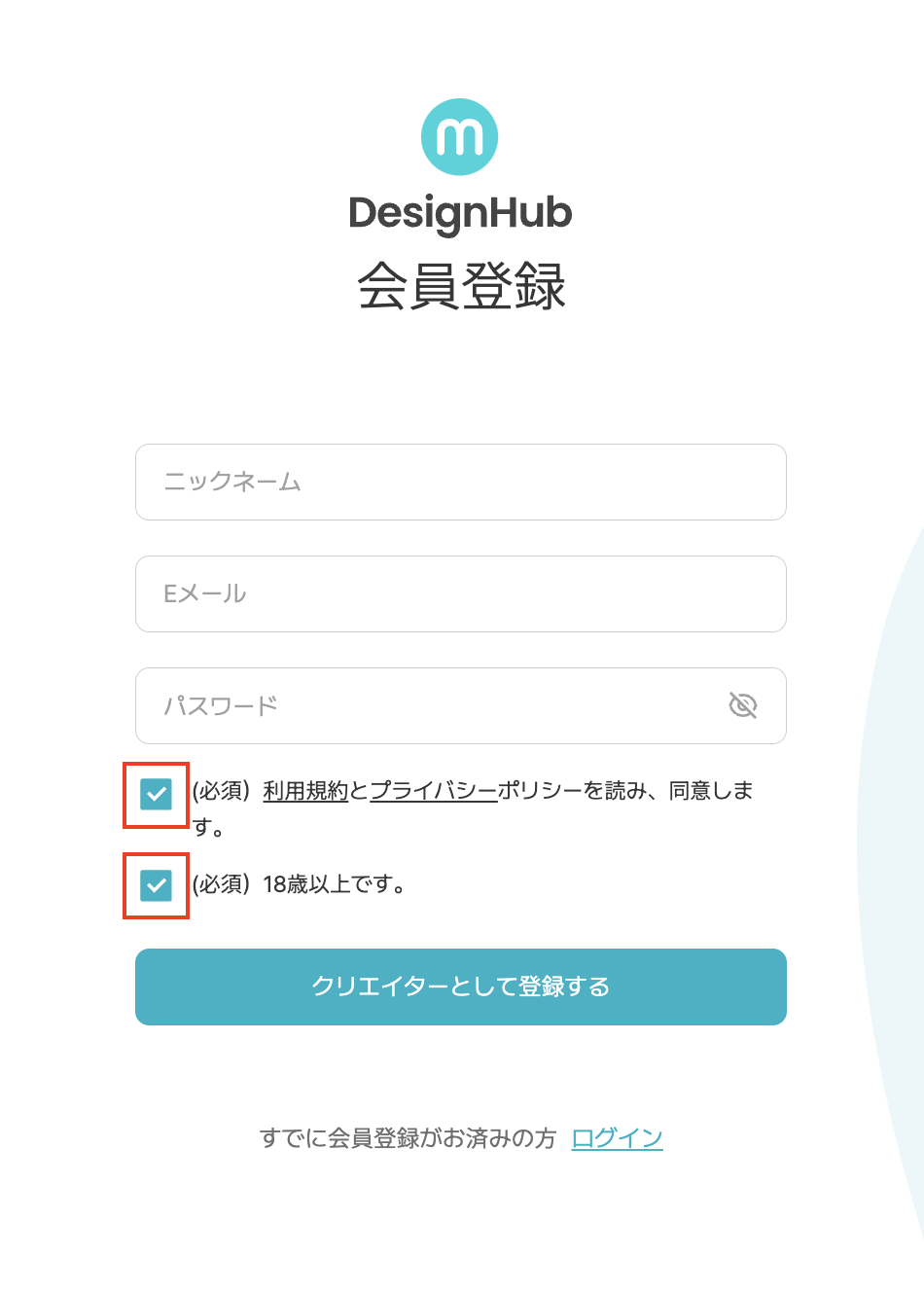Toggle the 18歳以上です age confirmation checkbox
Image resolution: width=924 pixels, height=1292 pixels.
click(155, 886)
